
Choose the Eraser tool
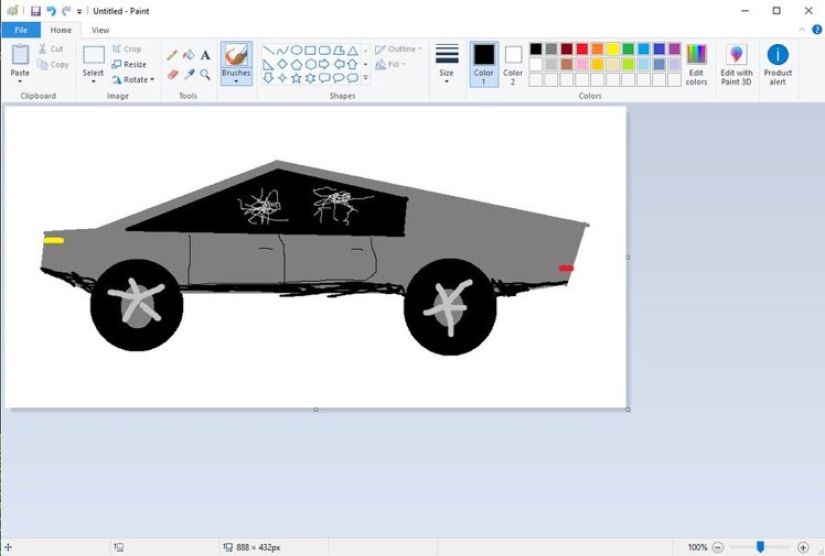172,74
